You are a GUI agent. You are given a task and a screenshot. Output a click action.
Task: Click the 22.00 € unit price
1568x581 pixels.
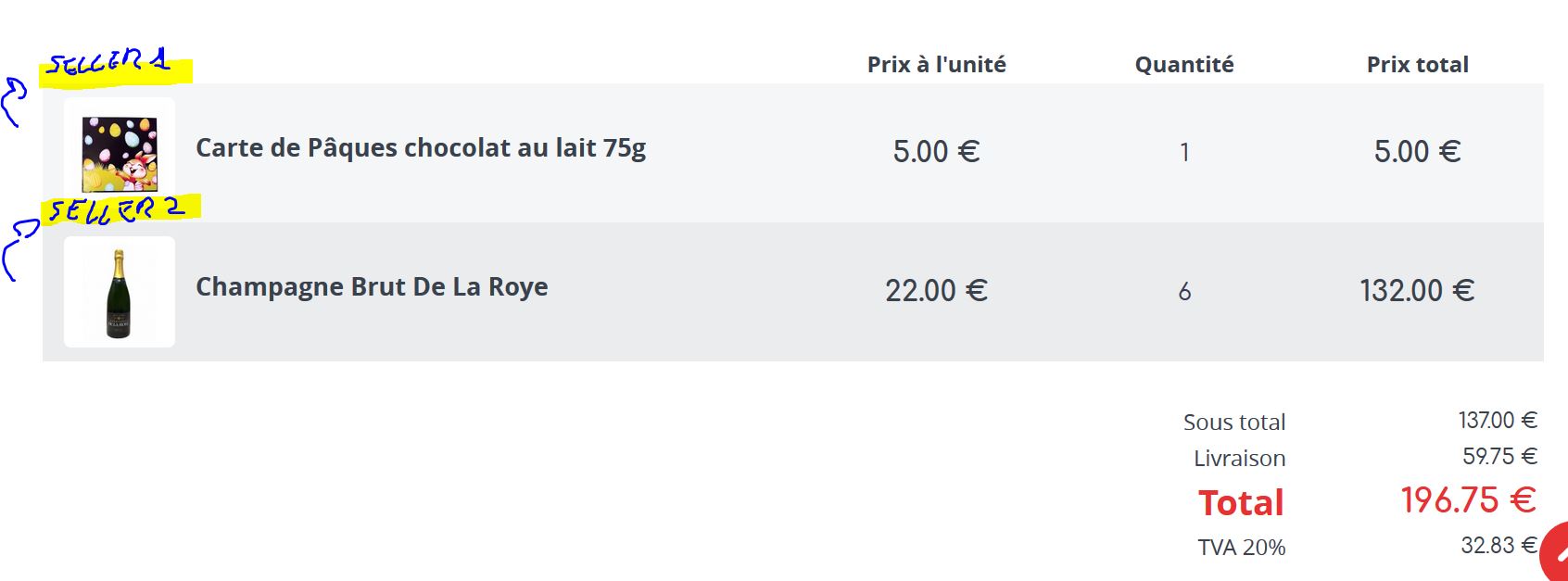point(936,291)
